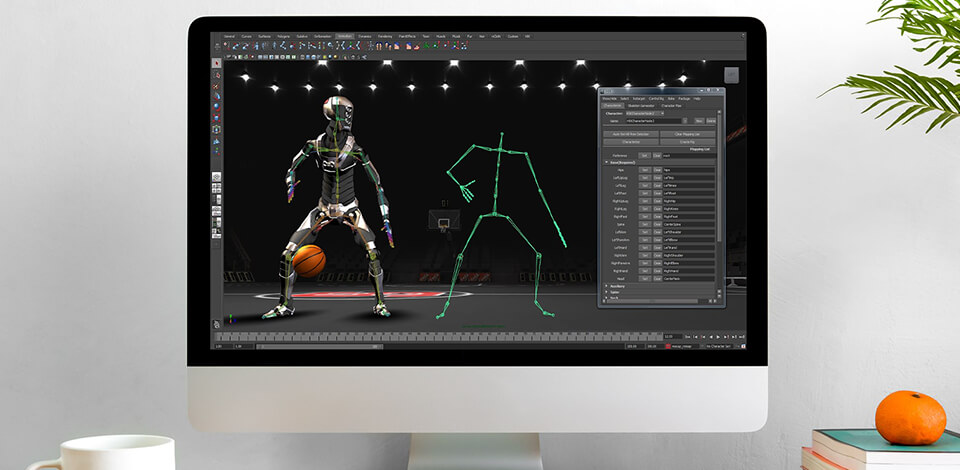The image size is (960, 470).
Task: Click the view cube in viewport corner
Action: point(730,74)
